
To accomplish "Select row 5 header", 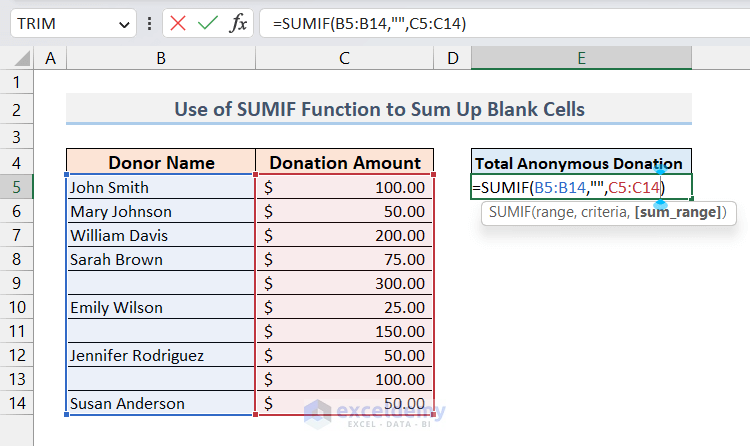I will point(17,187).
